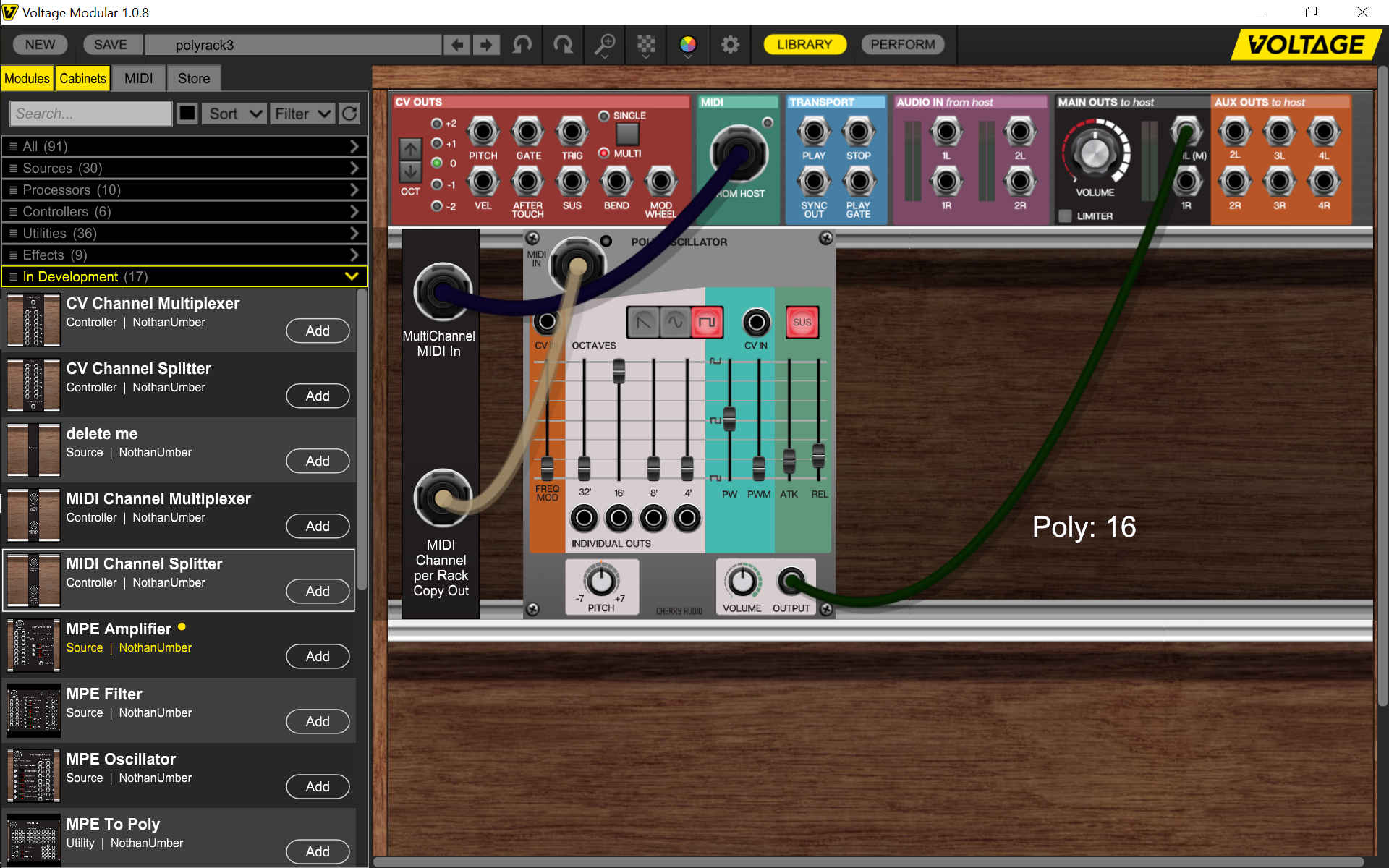
Task: Open the settings gear
Action: [x=730, y=45]
